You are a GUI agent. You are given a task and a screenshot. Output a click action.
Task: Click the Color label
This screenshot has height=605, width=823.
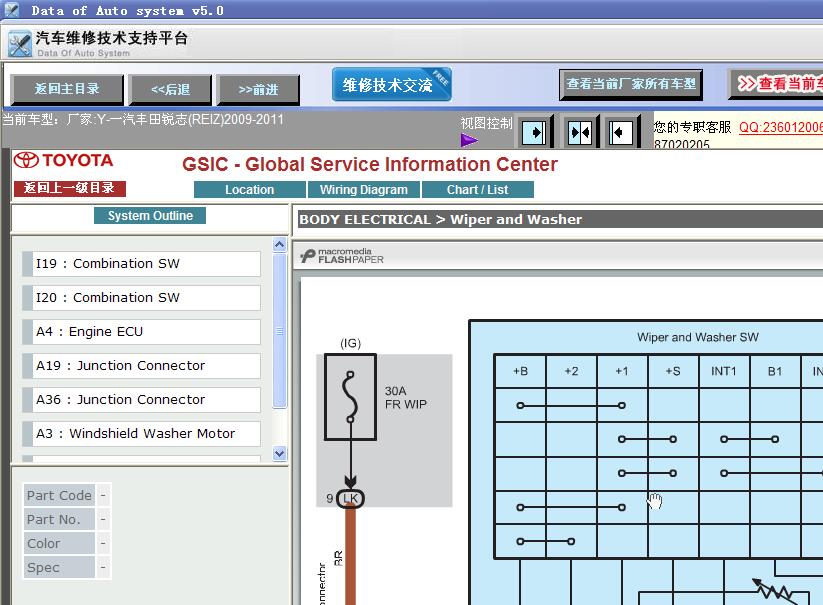coord(59,544)
